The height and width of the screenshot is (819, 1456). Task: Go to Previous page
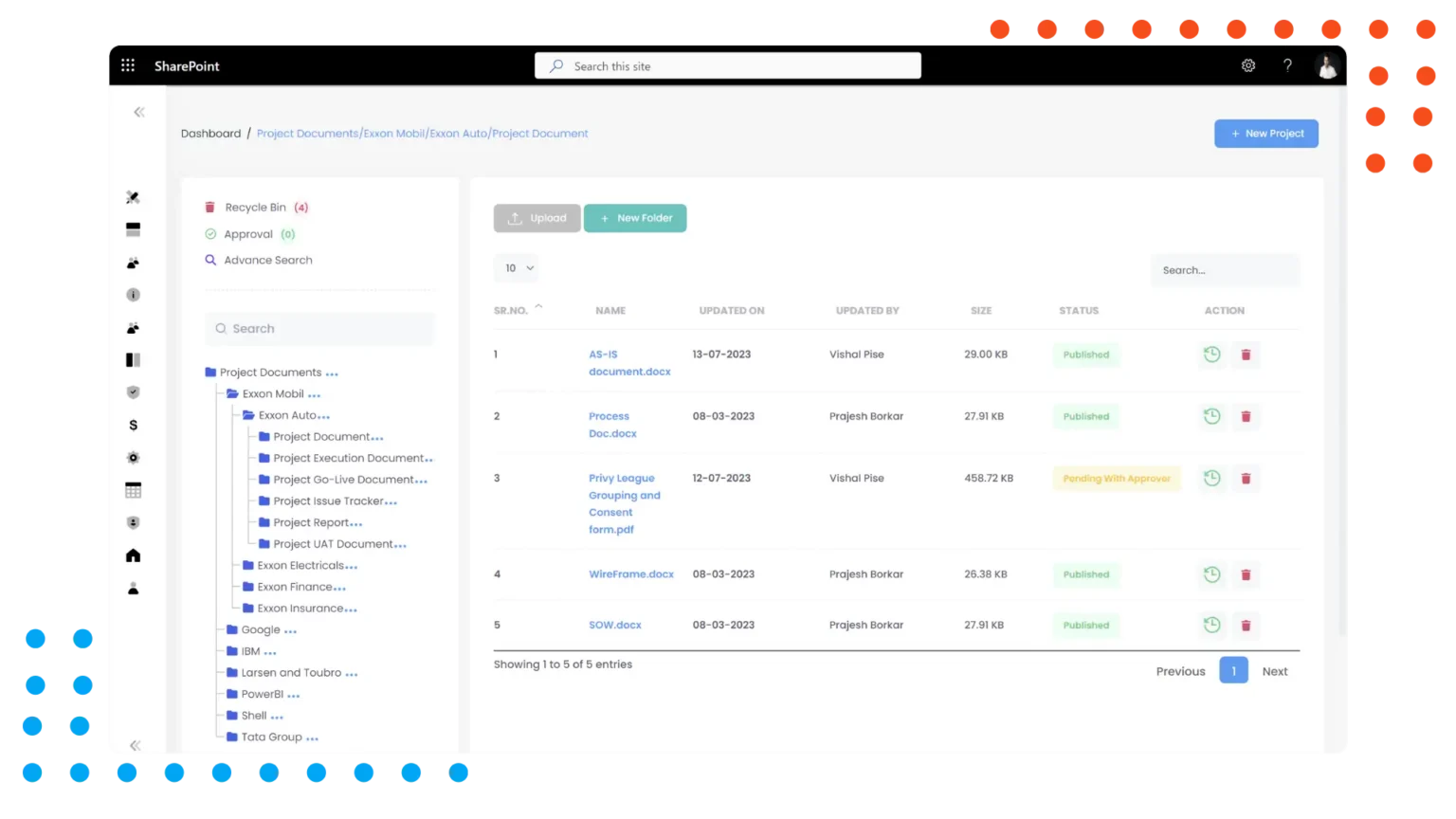pos(1180,671)
